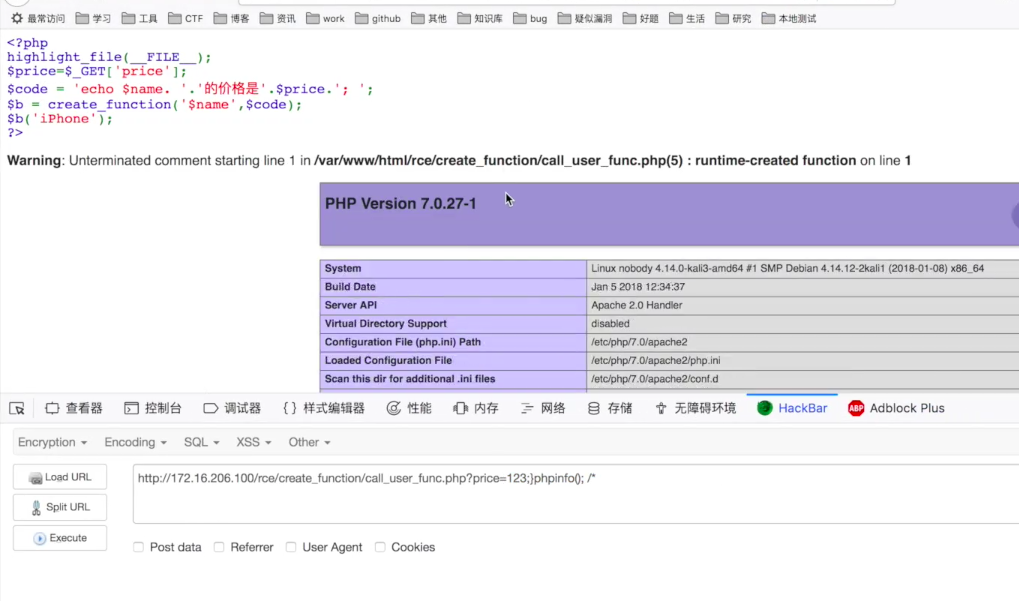Viewport: 1019px width, 601px height.
Task: Open the 学习 bookmark folder
Action: click(93, 18)
